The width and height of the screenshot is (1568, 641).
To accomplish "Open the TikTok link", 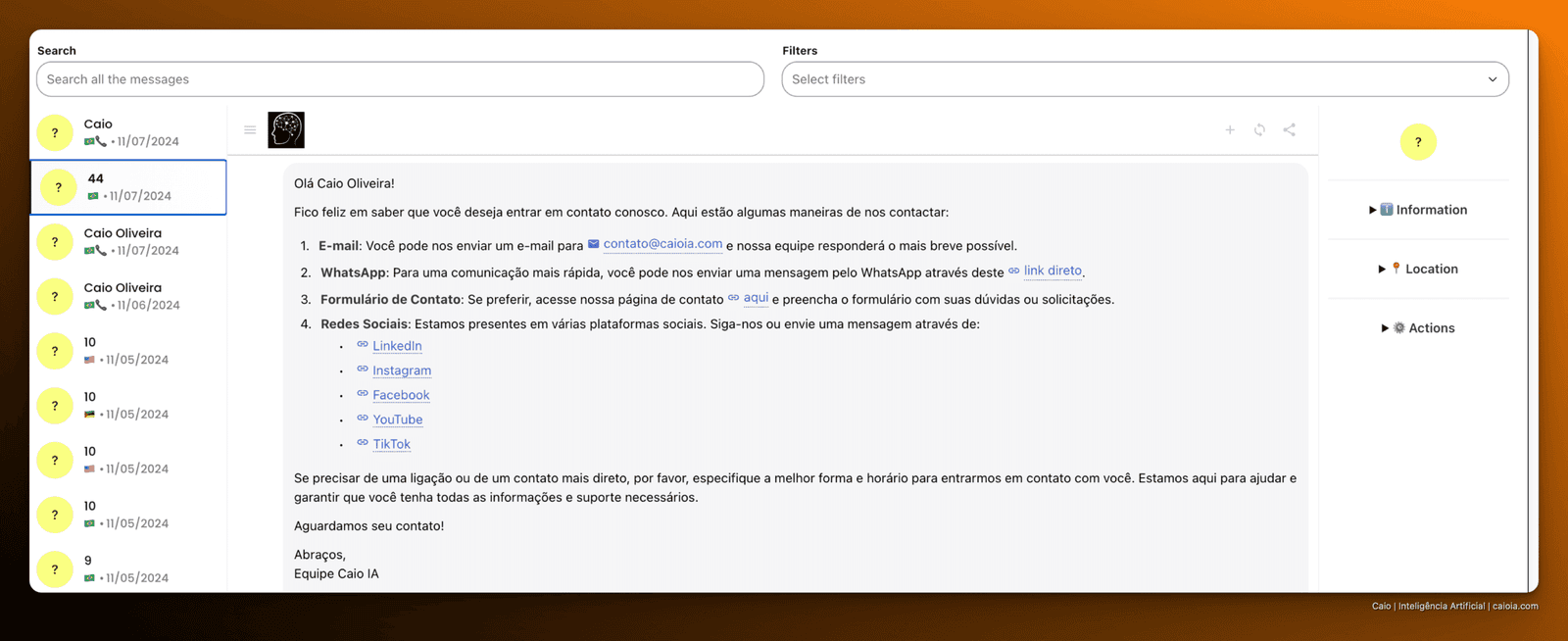I will click(391, 444).
